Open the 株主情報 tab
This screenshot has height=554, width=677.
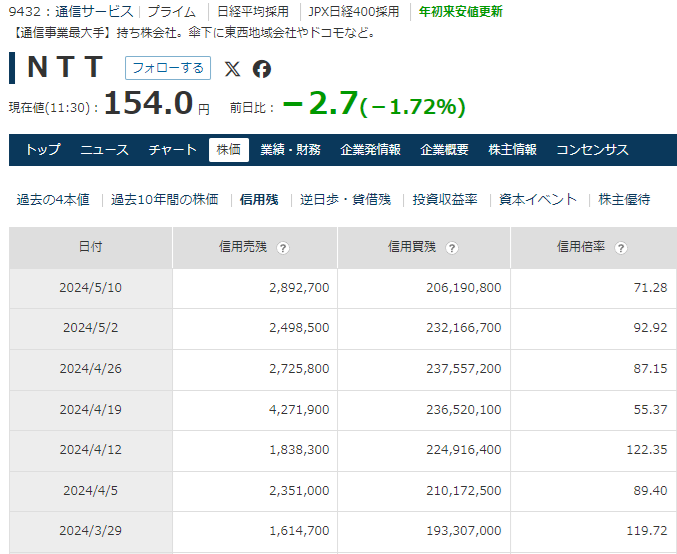[512, 150]
